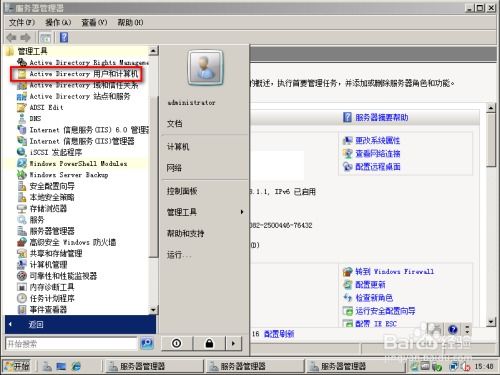Click the blue help toolbar icon
Viewport: 500px width, 375px height.
[64, 37]
